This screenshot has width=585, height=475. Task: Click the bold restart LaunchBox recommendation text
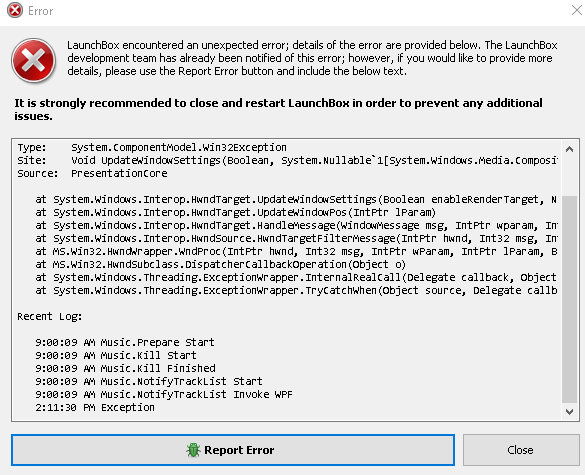278,109
